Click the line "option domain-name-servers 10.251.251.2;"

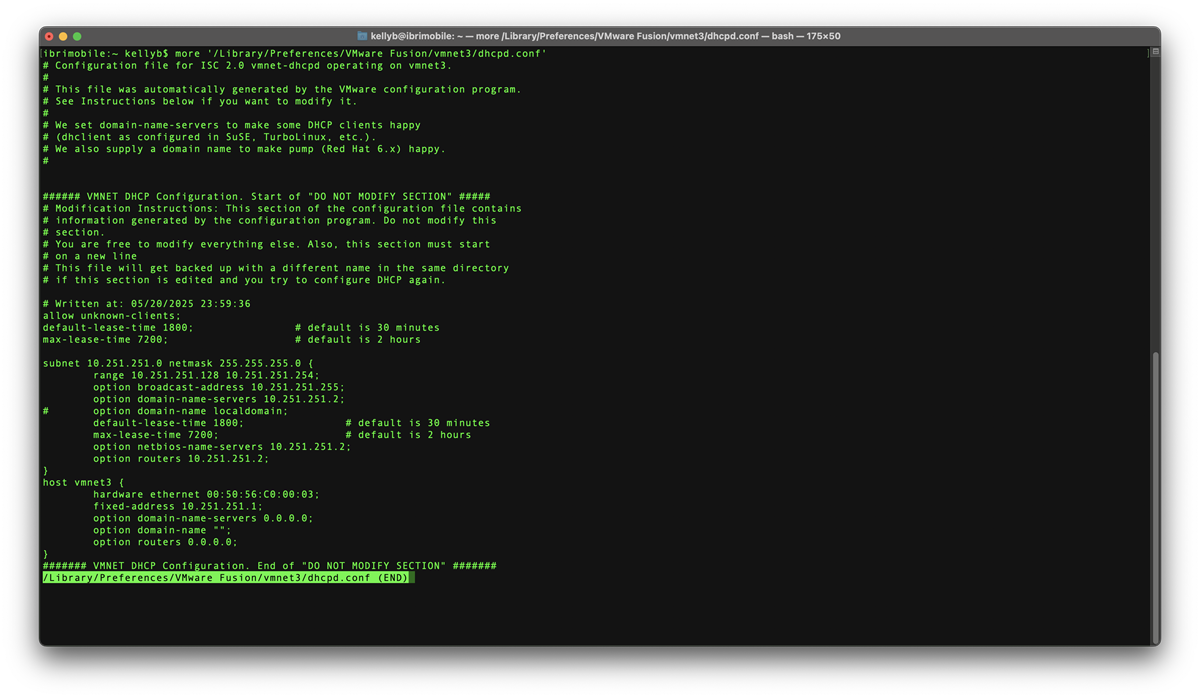(x=219, y=400)
